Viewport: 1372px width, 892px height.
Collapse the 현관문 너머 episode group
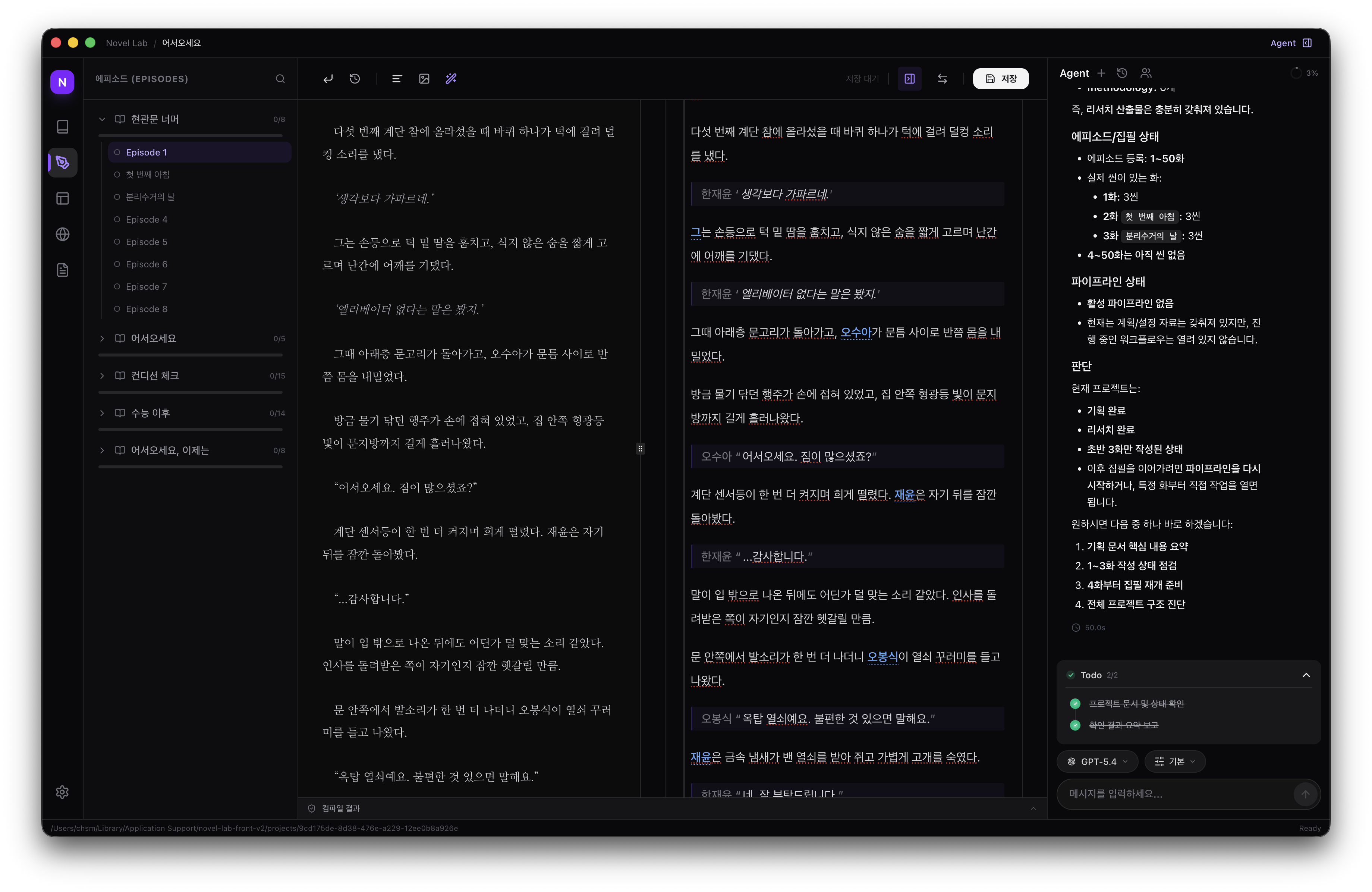(102, 119)
